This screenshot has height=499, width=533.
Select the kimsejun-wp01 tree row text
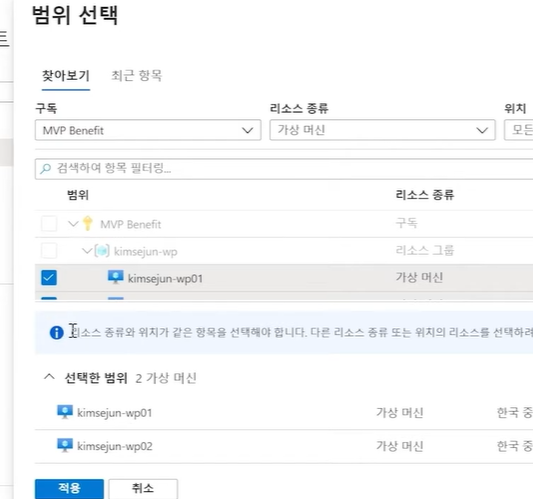pyautogui.click(x=165, y=279)
